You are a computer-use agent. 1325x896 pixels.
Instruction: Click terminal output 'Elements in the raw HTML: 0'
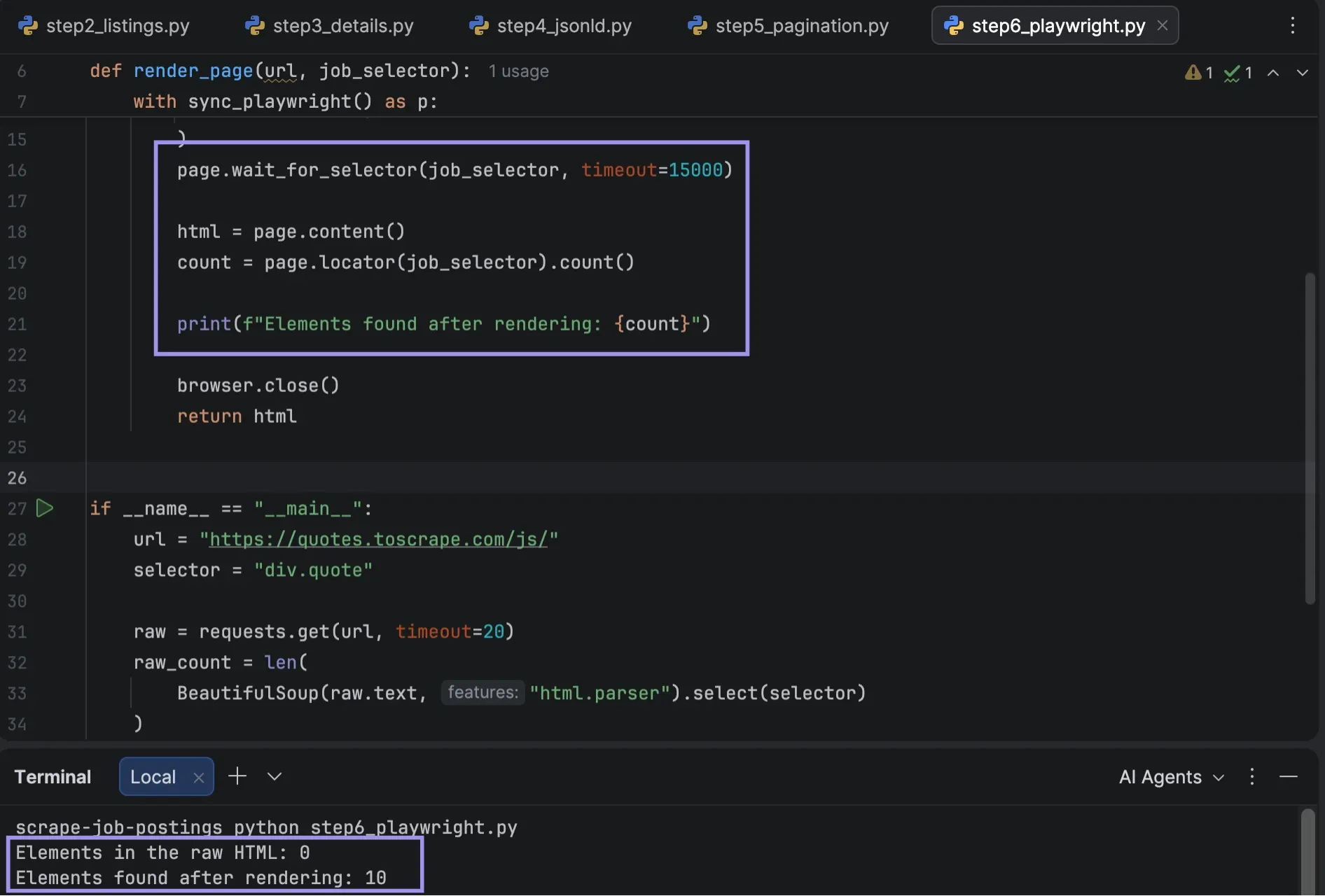162,853
